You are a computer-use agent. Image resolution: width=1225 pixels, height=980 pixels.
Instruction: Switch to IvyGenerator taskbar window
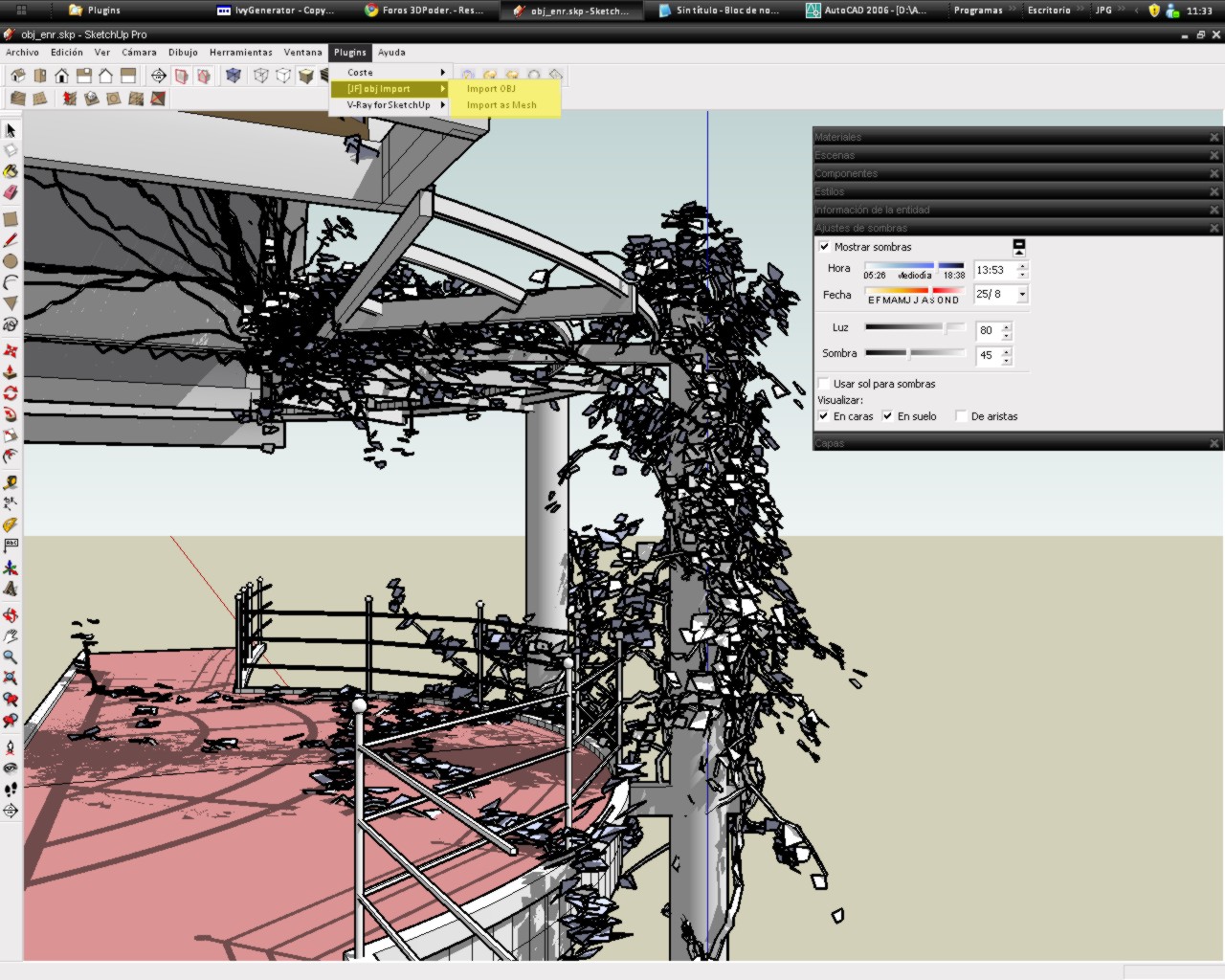point(277,11)
